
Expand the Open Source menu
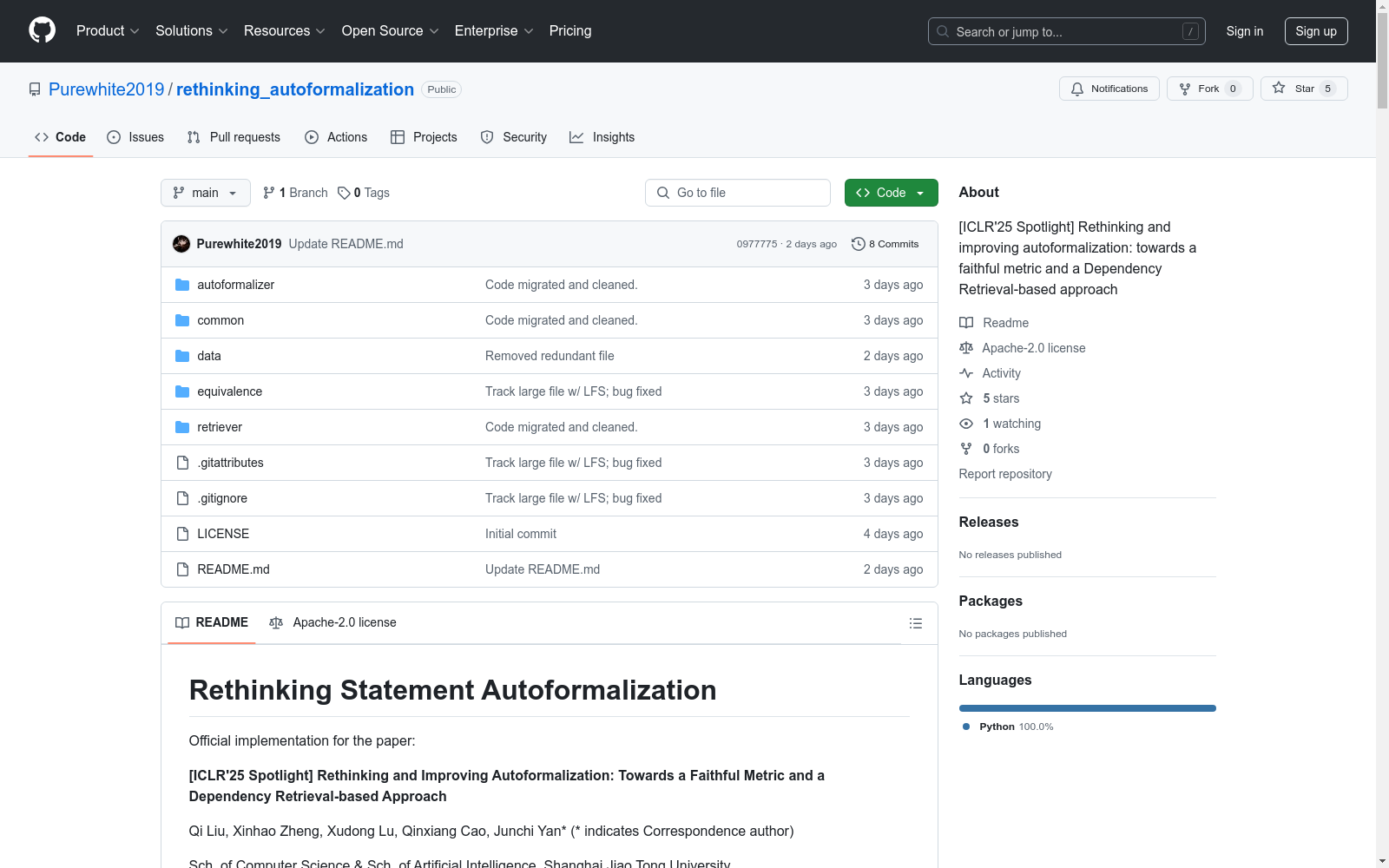coord(391,31)
